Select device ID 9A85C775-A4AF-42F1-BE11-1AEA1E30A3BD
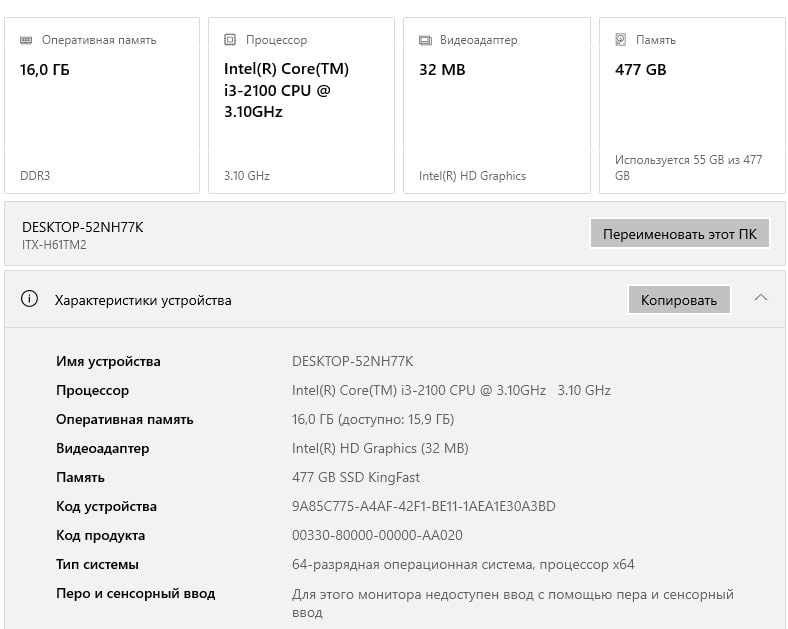The width and height of the screenshot is (788, 629). (424, 506)
